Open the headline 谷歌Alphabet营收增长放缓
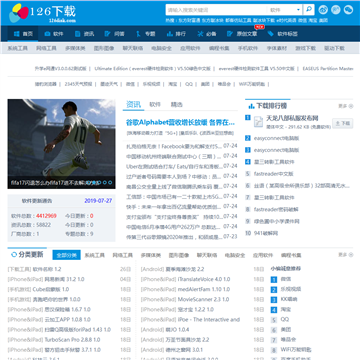The image size is (360, 360). (x=180, y=122)
